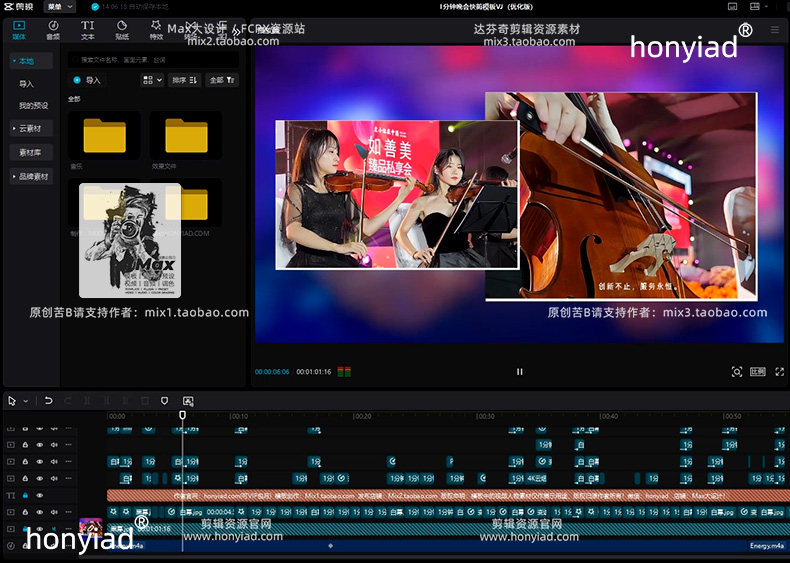Expand the 品牌素材 brand material section
790x563 pixels.
[x=31, y=176]
